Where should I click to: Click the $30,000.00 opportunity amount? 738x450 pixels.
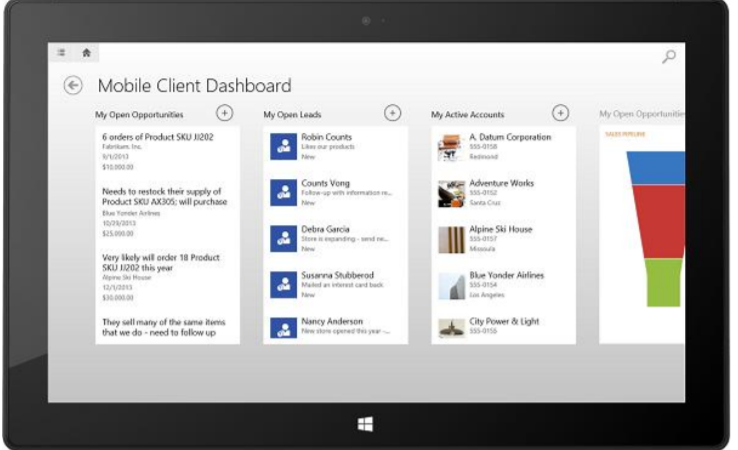click(x=118, y=297)
